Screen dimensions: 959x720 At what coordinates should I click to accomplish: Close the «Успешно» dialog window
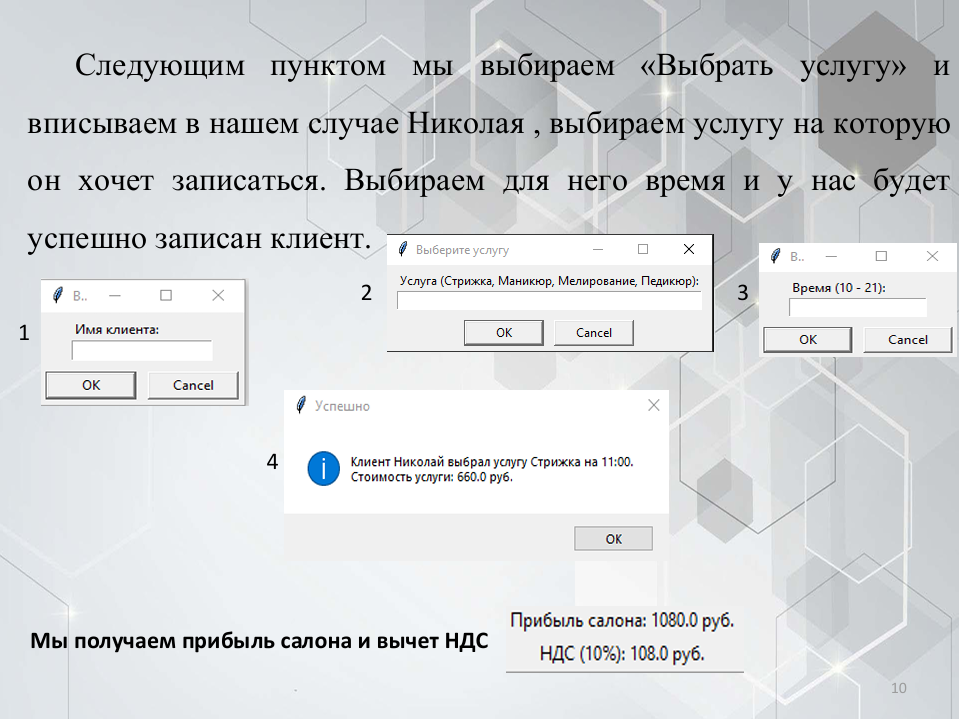653,405
